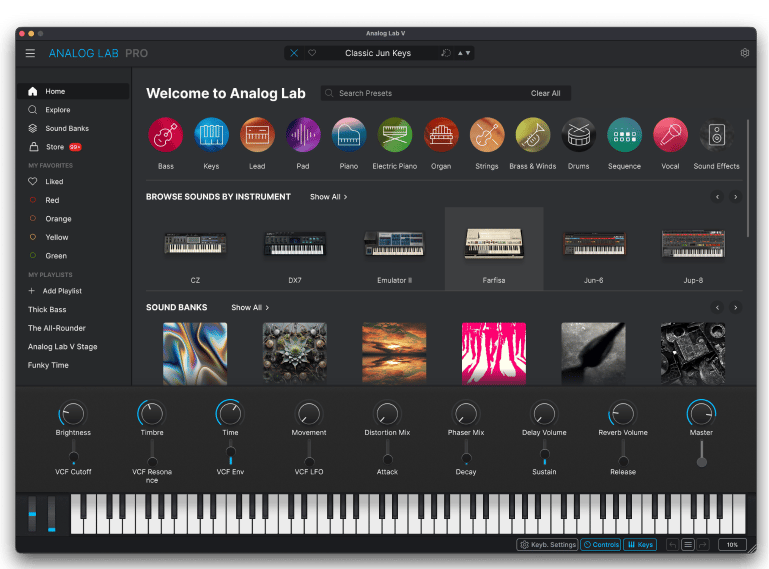Choose the Brass & Winds icon
The height and width of the screenshot is (569, 769).
point(532,134)
